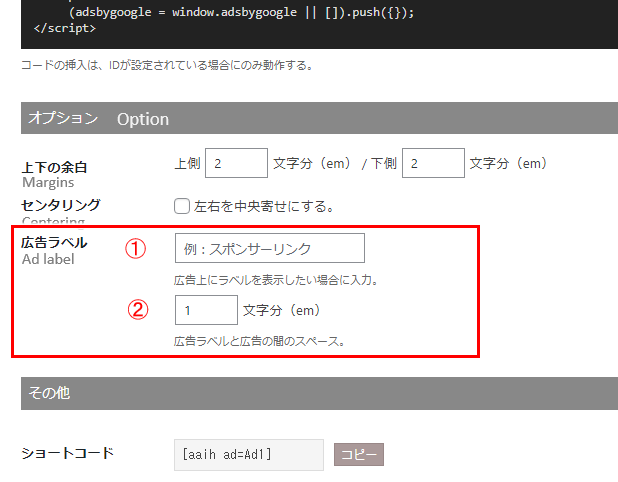The width and height of the screenshot is (618, 482).
Task: Click the 上下の余白 Margins label
Action: (x=54, y=175)
